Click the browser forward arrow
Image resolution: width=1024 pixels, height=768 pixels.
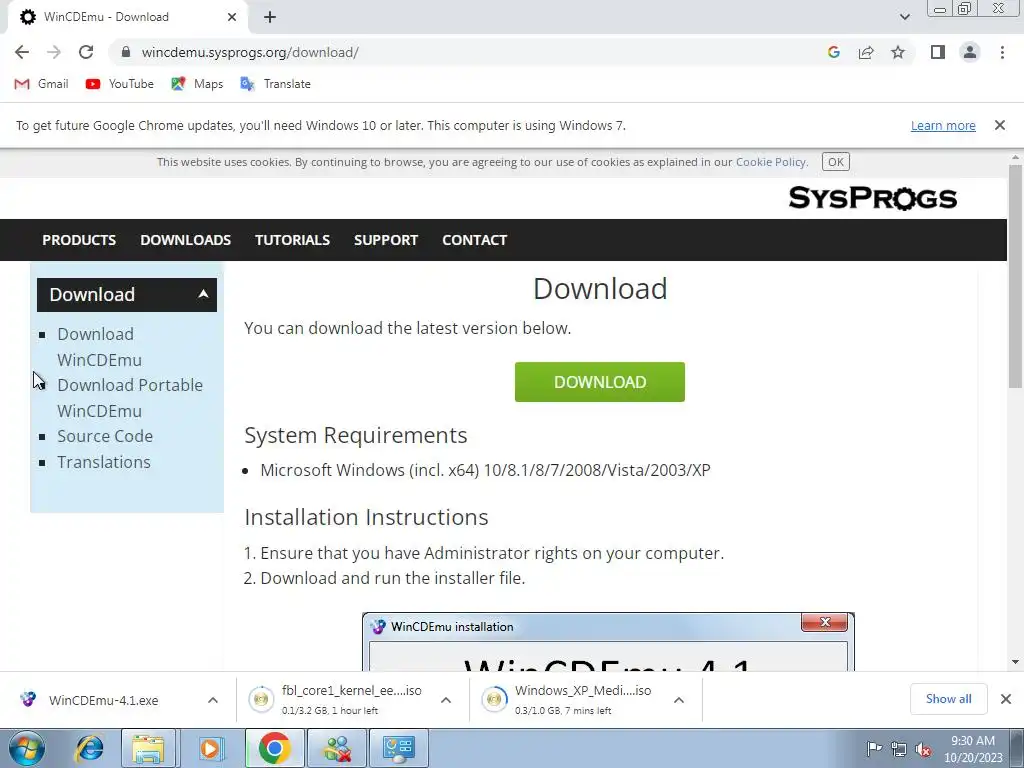pyautogui.click(x=54, y=52)
